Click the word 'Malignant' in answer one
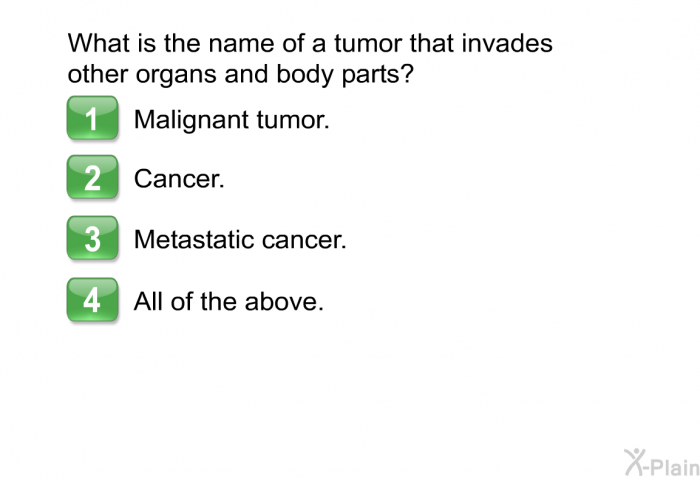Image resolution: width=700 pixels, height=480 pixels. 192,120
